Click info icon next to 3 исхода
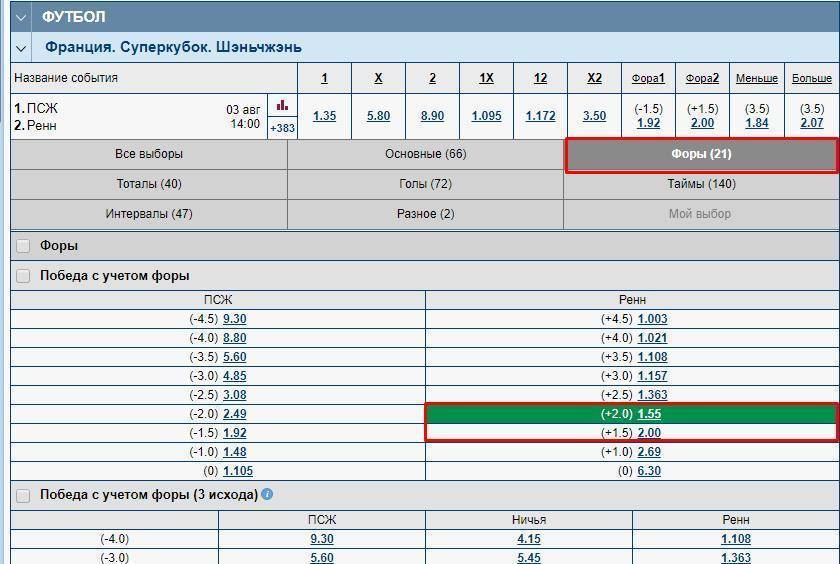The height and width of the screenshot is (564, 840). (x=267, y=494)
